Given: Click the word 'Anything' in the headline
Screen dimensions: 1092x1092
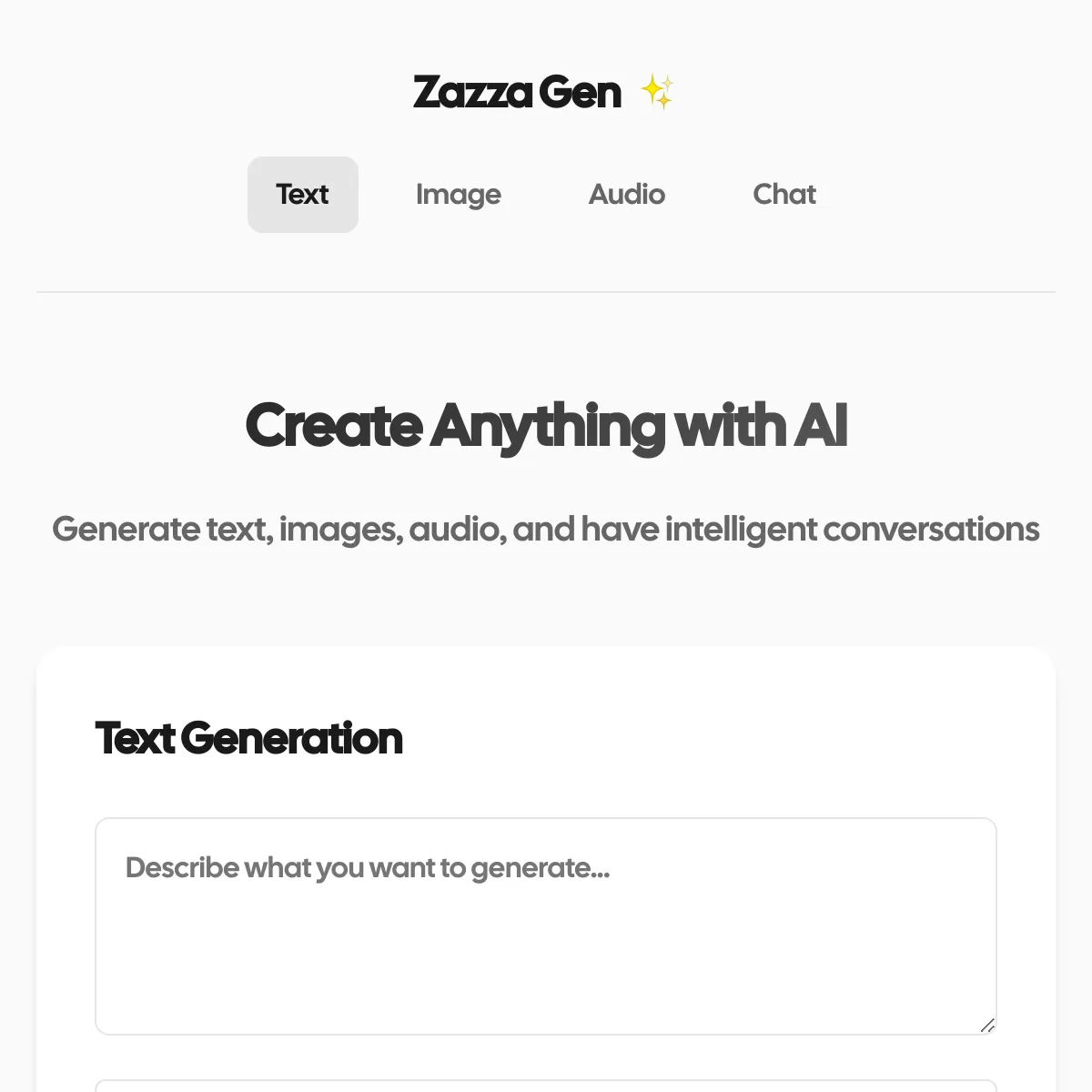Looking at the screenshot, I should (x=548, y=426).
